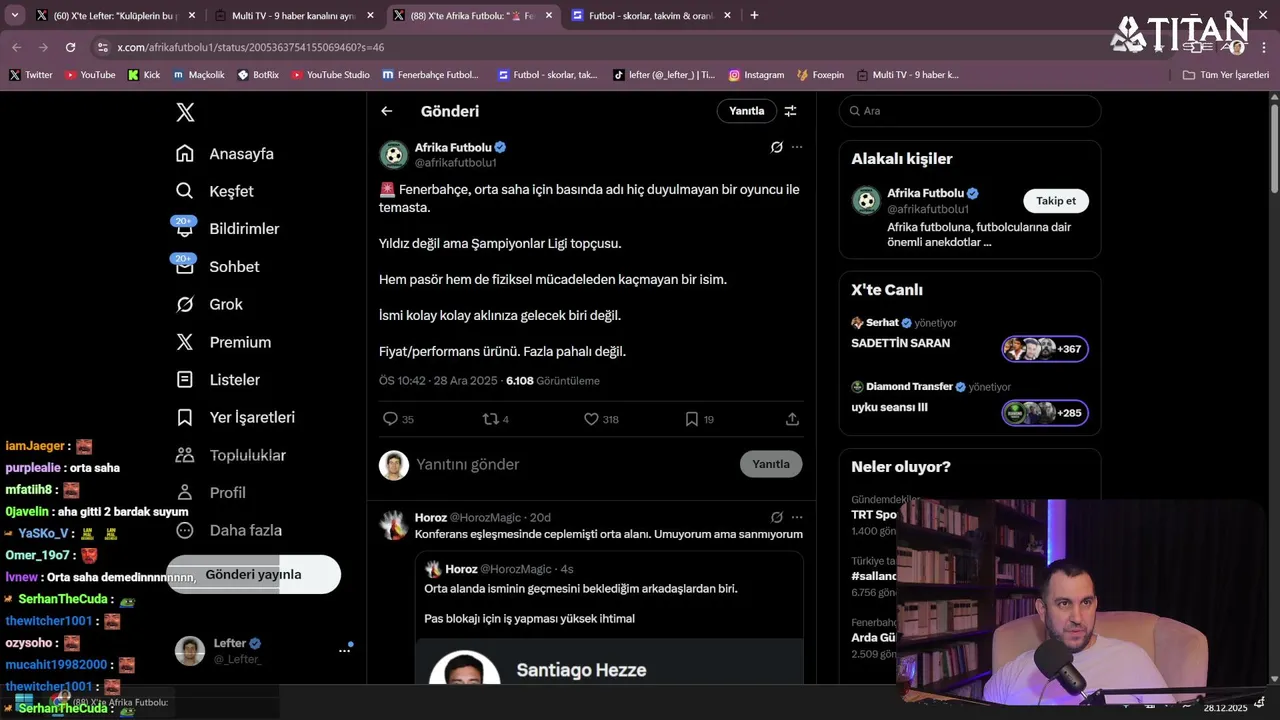The width and height of the screenshot is (1280, 720).
Task: Click Grok icon on Horoz reply
Action: [776, 517]
